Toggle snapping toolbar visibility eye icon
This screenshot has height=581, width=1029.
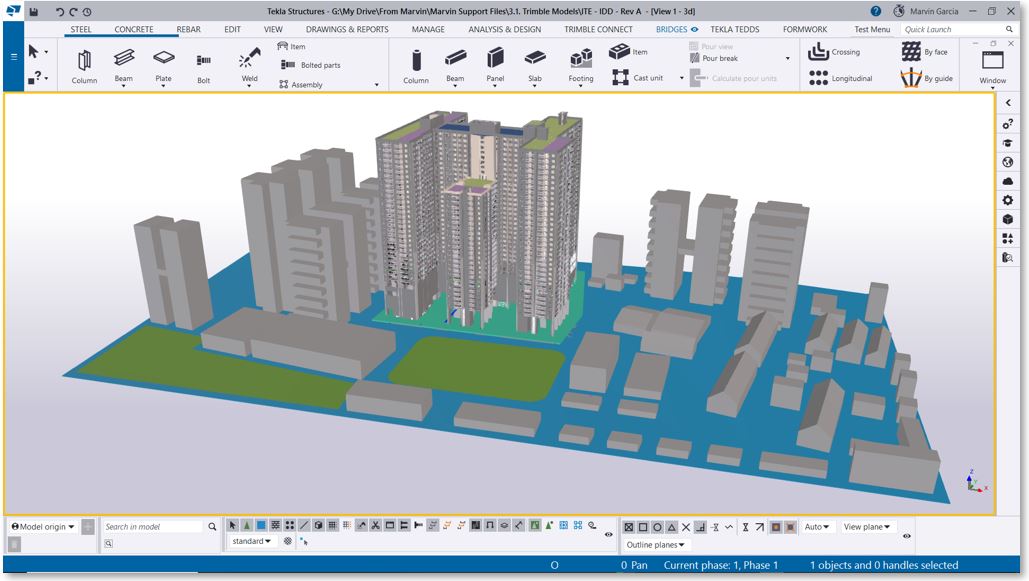point(906,536)
